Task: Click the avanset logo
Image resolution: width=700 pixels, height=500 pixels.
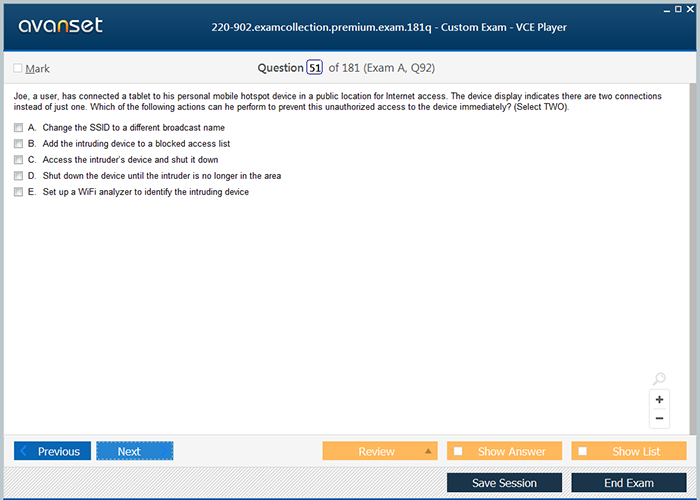Action: pos(60,26)
